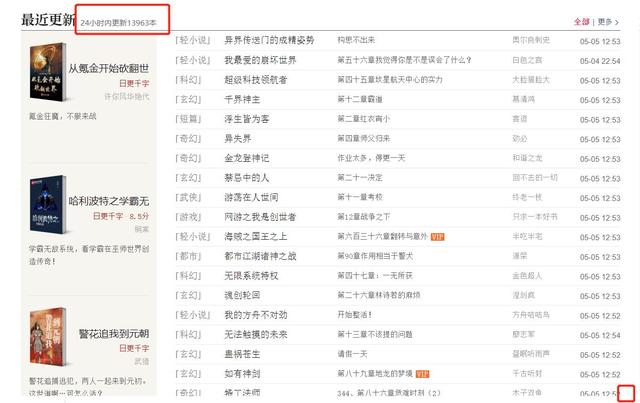This screenshot has height=403, width=640.
Task: Open featured title 警花追我到元朝
Action: coord(114,334)
